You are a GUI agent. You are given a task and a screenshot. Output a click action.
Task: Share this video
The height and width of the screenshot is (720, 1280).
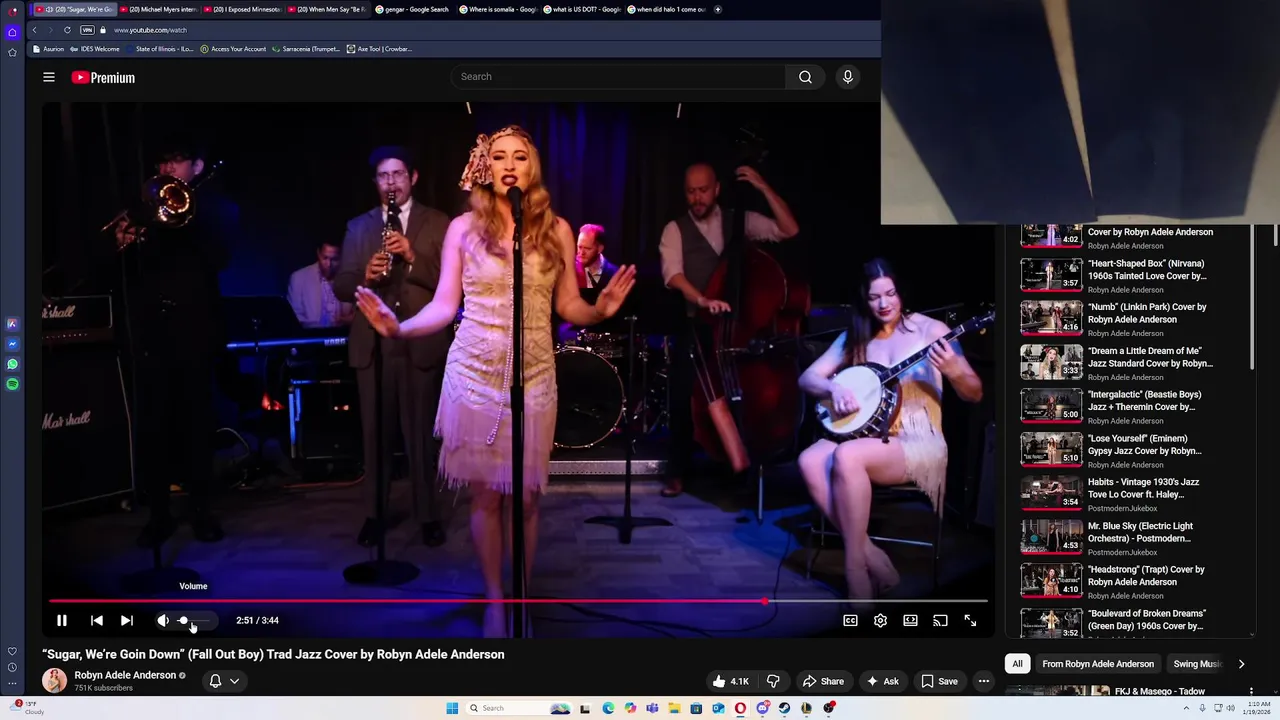click(823, 681)
